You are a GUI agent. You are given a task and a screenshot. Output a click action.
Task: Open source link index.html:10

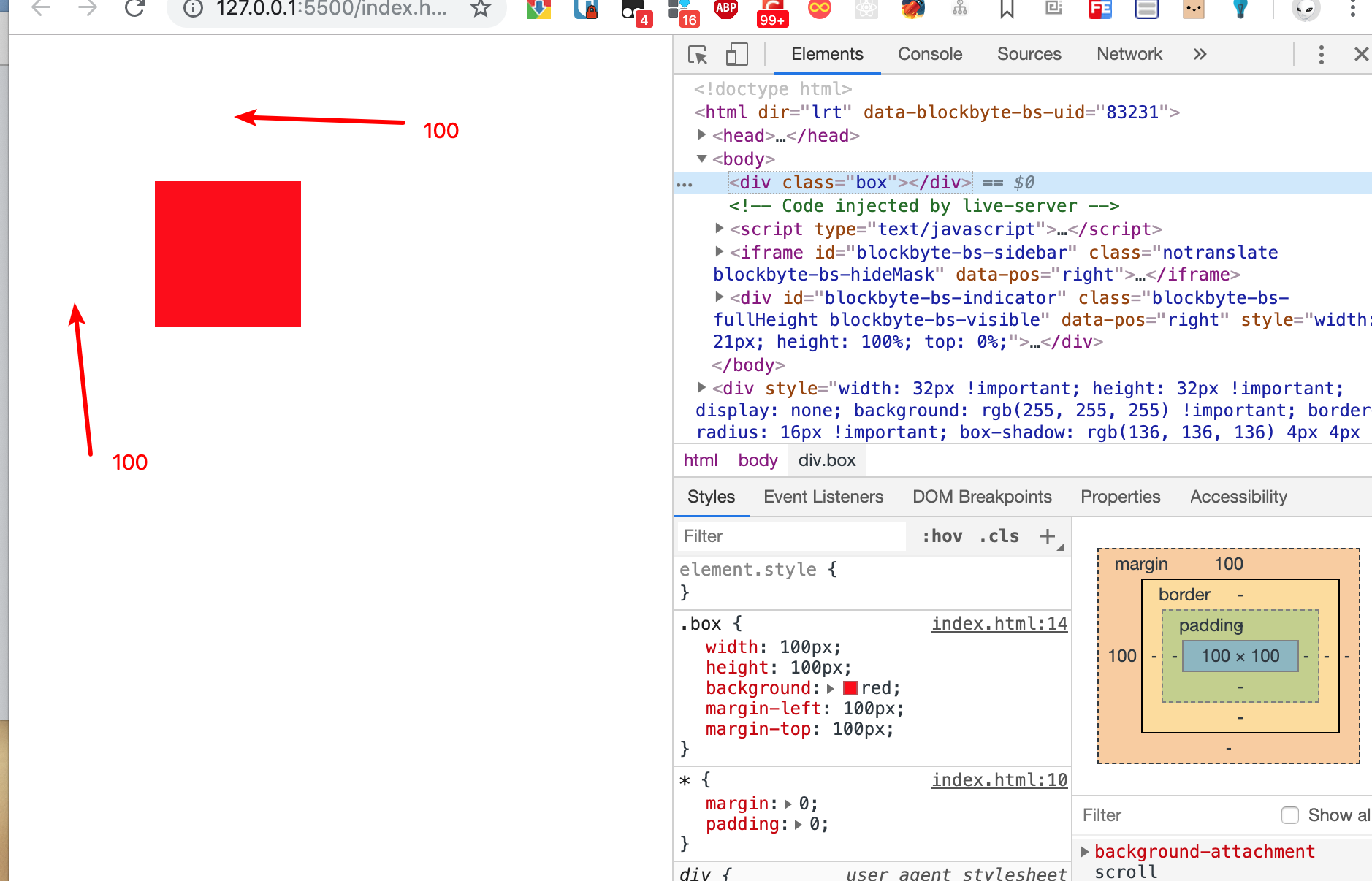pyautogui.click(x=999, y=780)
